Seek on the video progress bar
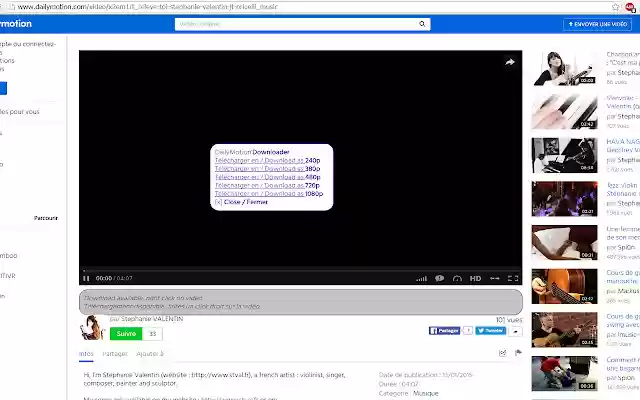 point(300,268)
